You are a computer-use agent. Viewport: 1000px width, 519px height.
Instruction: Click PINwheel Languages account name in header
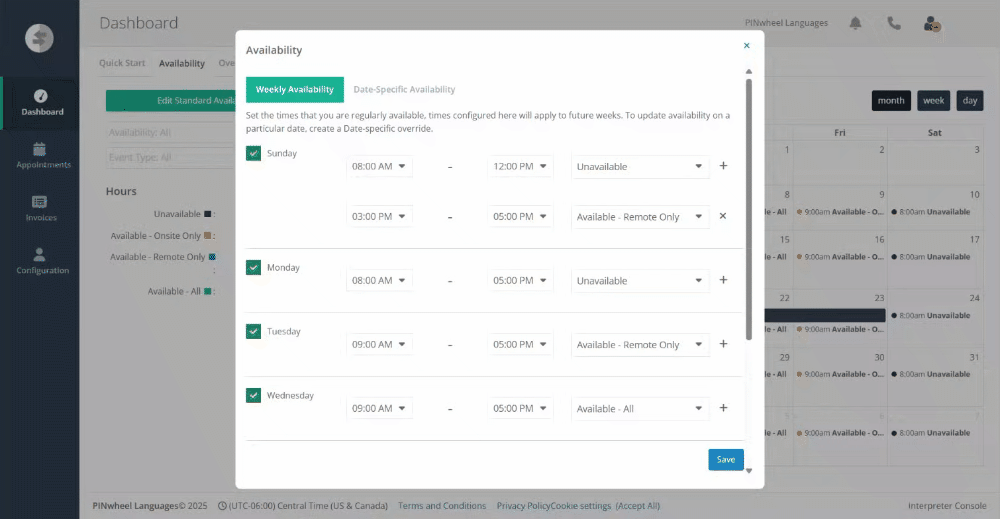tap(786, 23)
